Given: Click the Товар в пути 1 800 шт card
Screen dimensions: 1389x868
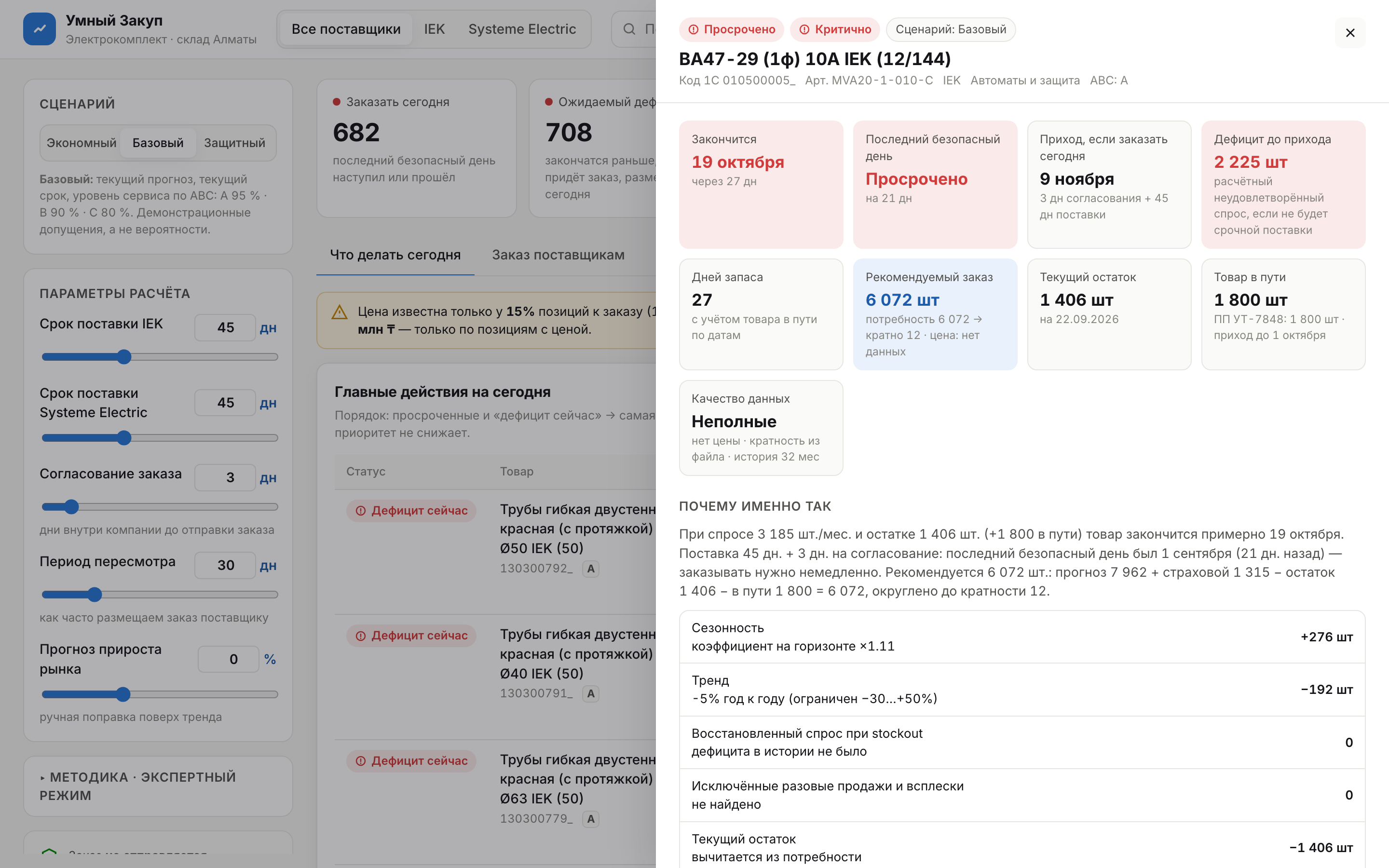Looking at the screenshot, I should point(1283,314).
